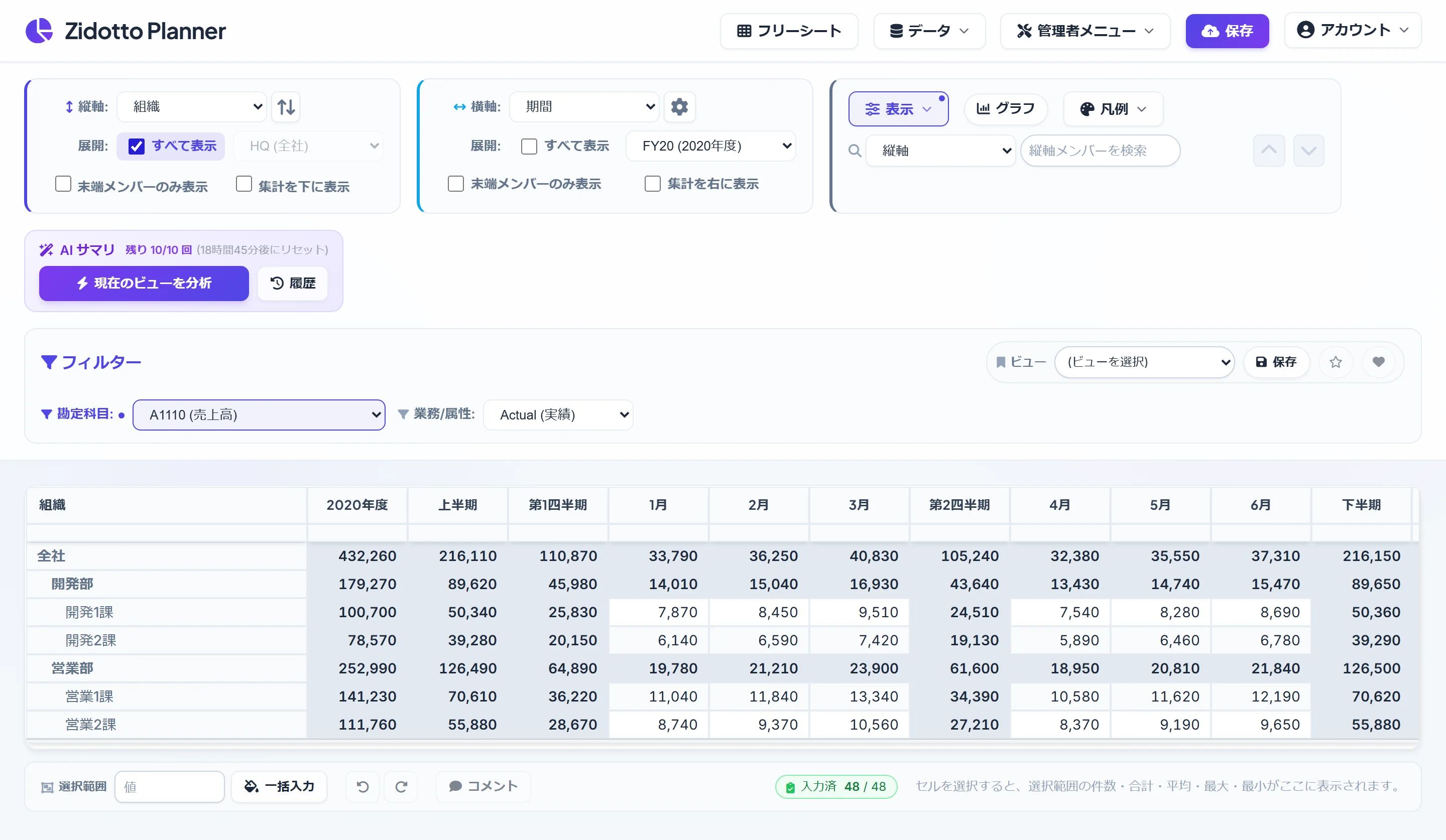
Task: Click the 第2四半期 column header
Action: pyautogui.click(x=959, y=505)
